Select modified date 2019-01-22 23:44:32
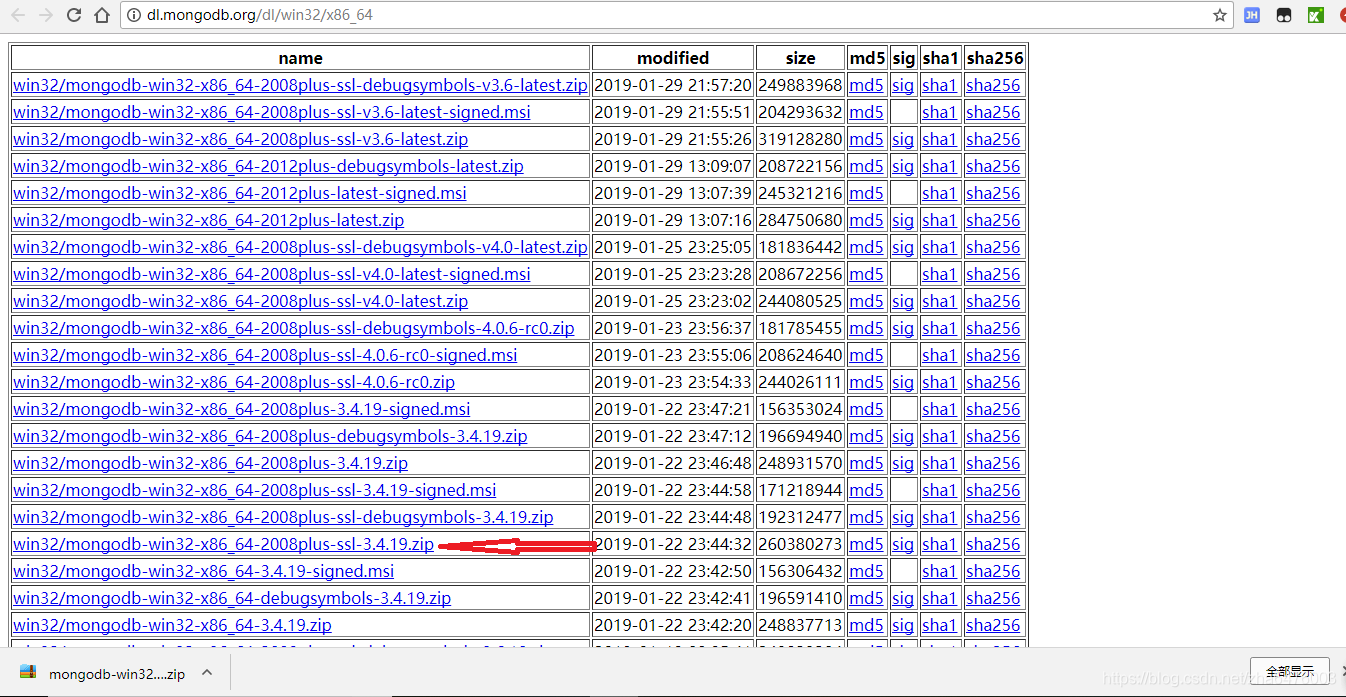 point(673,544)
